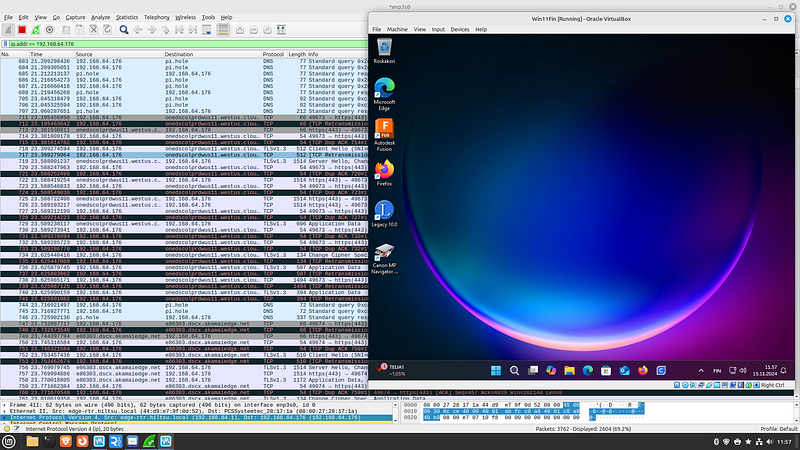Open Wireshark Telephony menu
800x450 pixels.
point(157,17)
